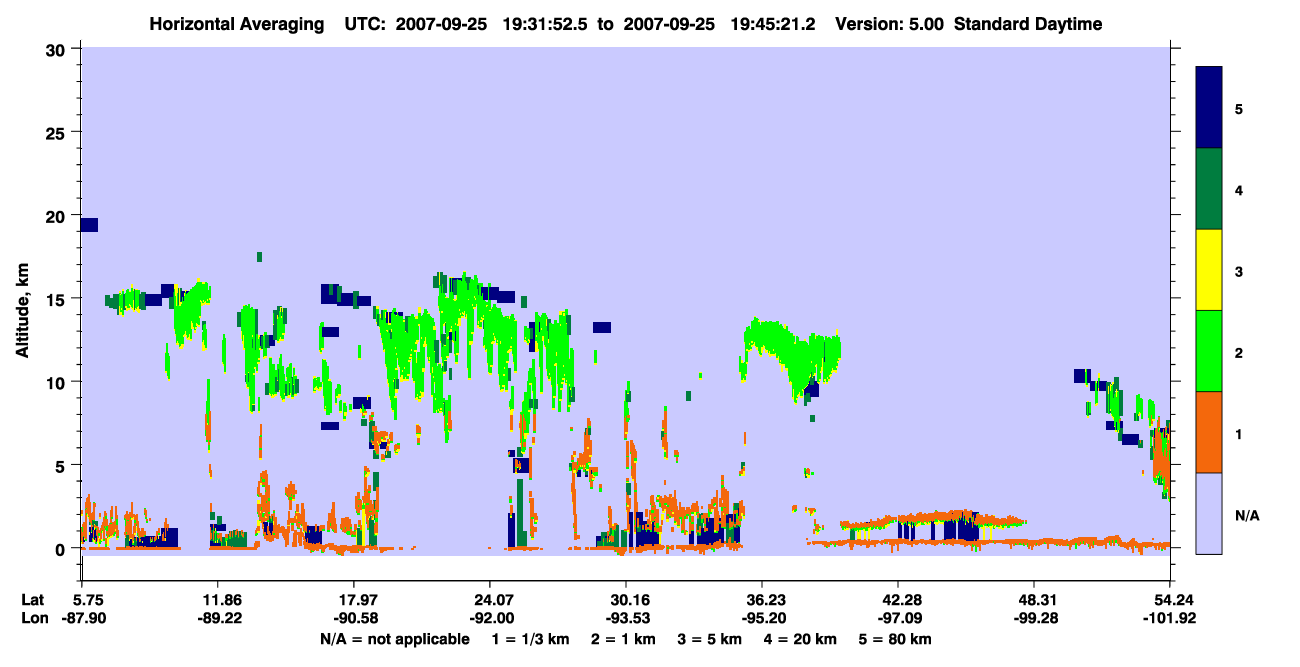Viewport: 1300px width, 667px height.
Task: Click the '5 = 80 km' legend note
Action: pyautogui.click(x=893, y=639)
